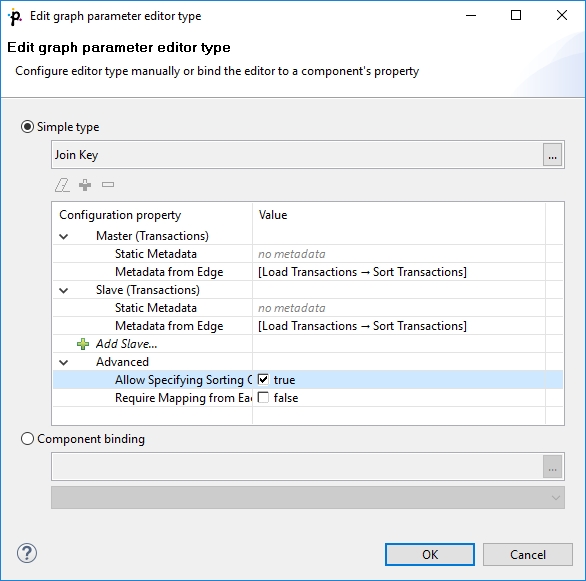
Task: Collapse the Master (Transactions) group
Action: pos(64,237)
